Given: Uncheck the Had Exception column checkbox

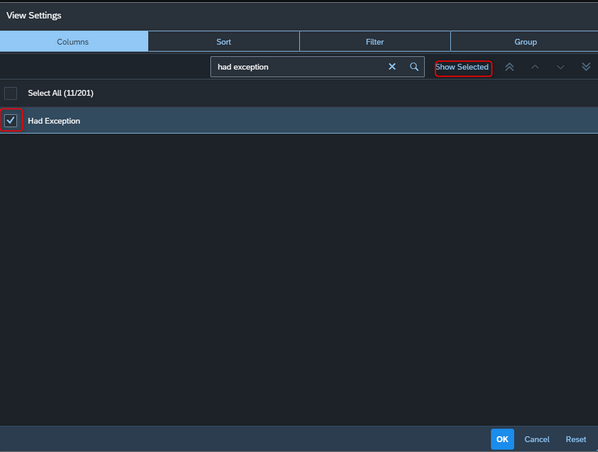Looking at the screenshot, I should click(x=11, y=121).
